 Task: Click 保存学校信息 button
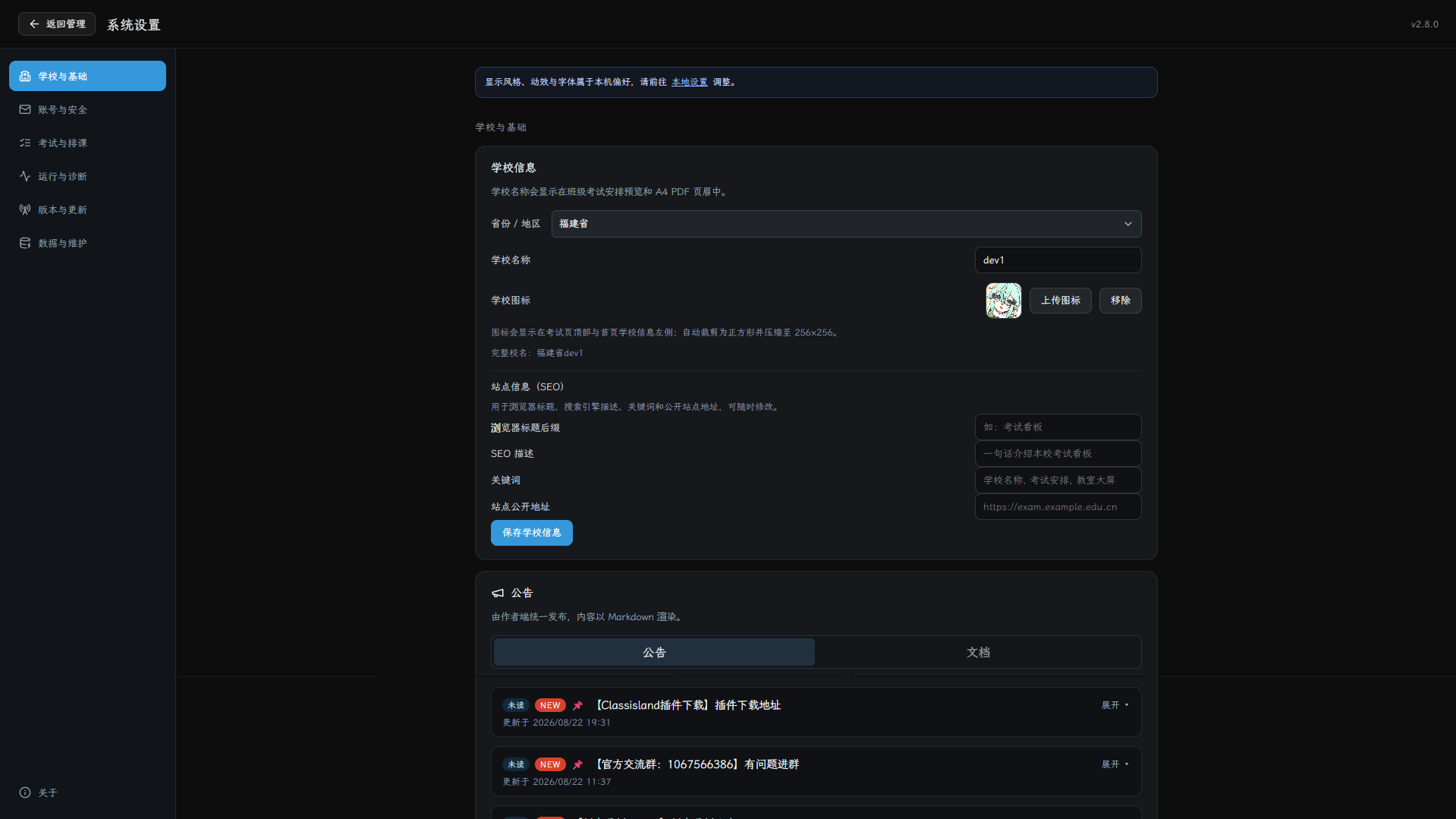531,533
